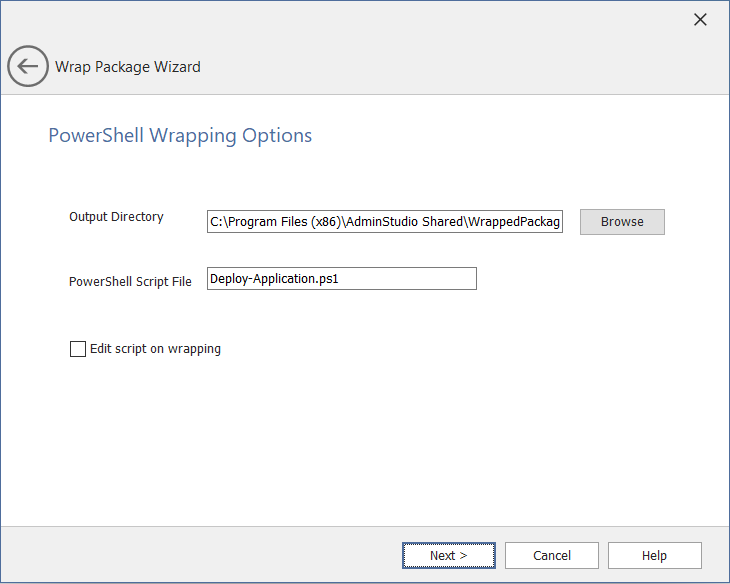Click the empty footer area left of Next
The width and height of the screenshot is (730, 584).
(x=200, y=556)
